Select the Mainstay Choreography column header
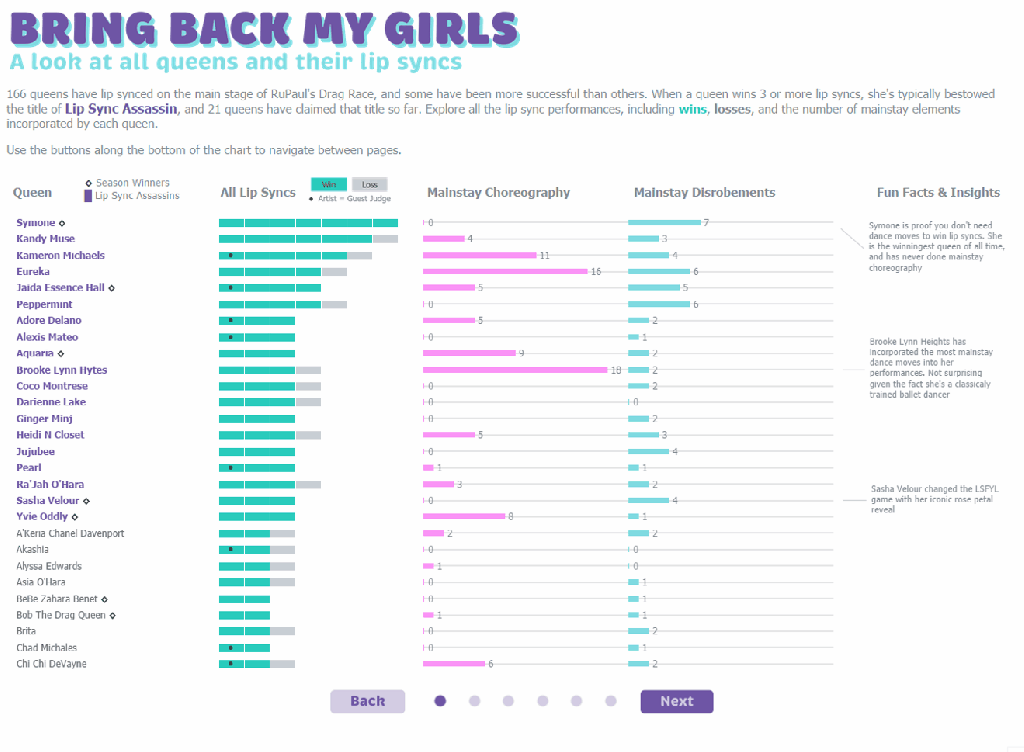This screenshot has width=1024, height=752. click(x=498, y=193)
